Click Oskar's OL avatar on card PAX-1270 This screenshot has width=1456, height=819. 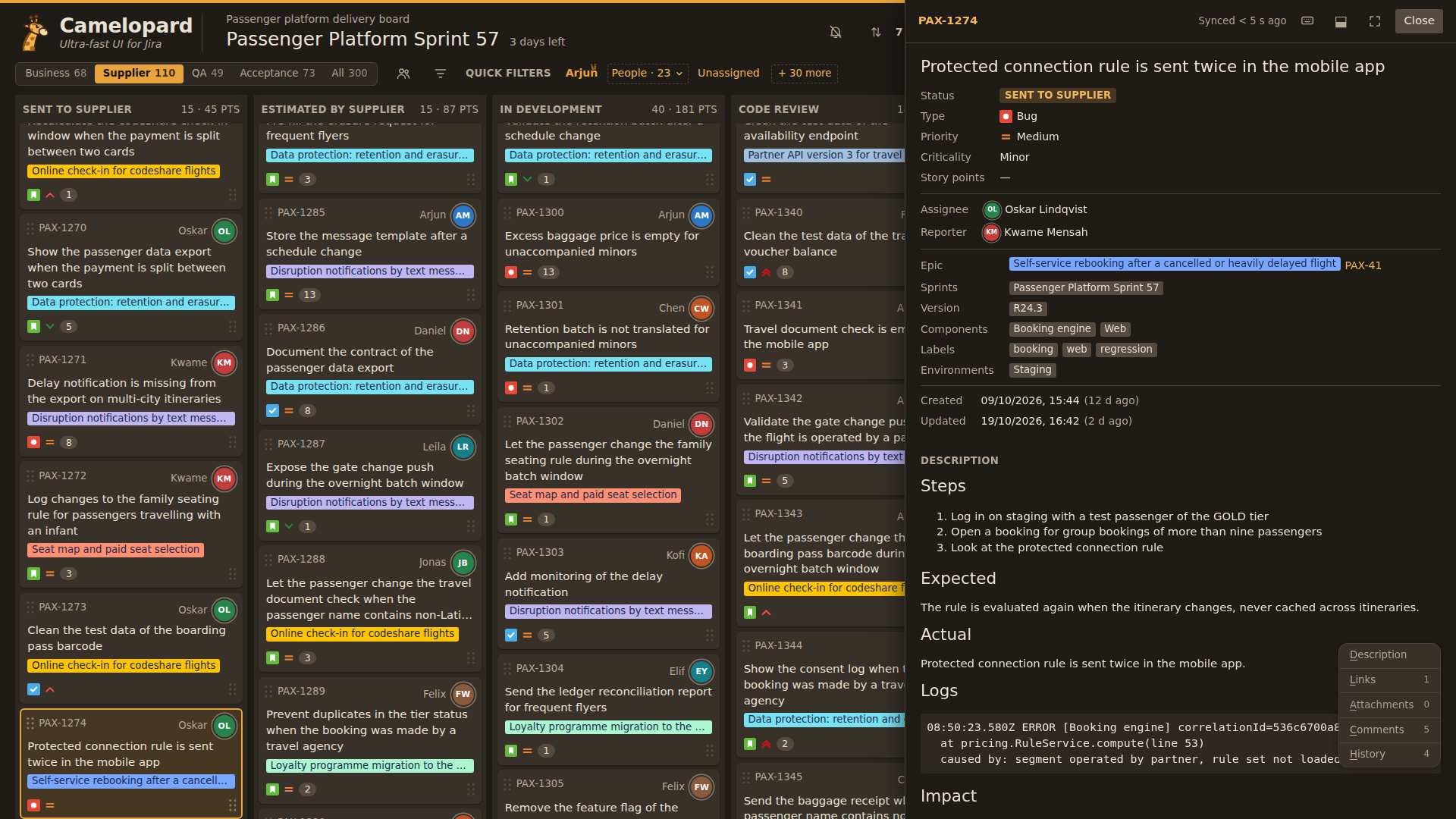point(224,231)
